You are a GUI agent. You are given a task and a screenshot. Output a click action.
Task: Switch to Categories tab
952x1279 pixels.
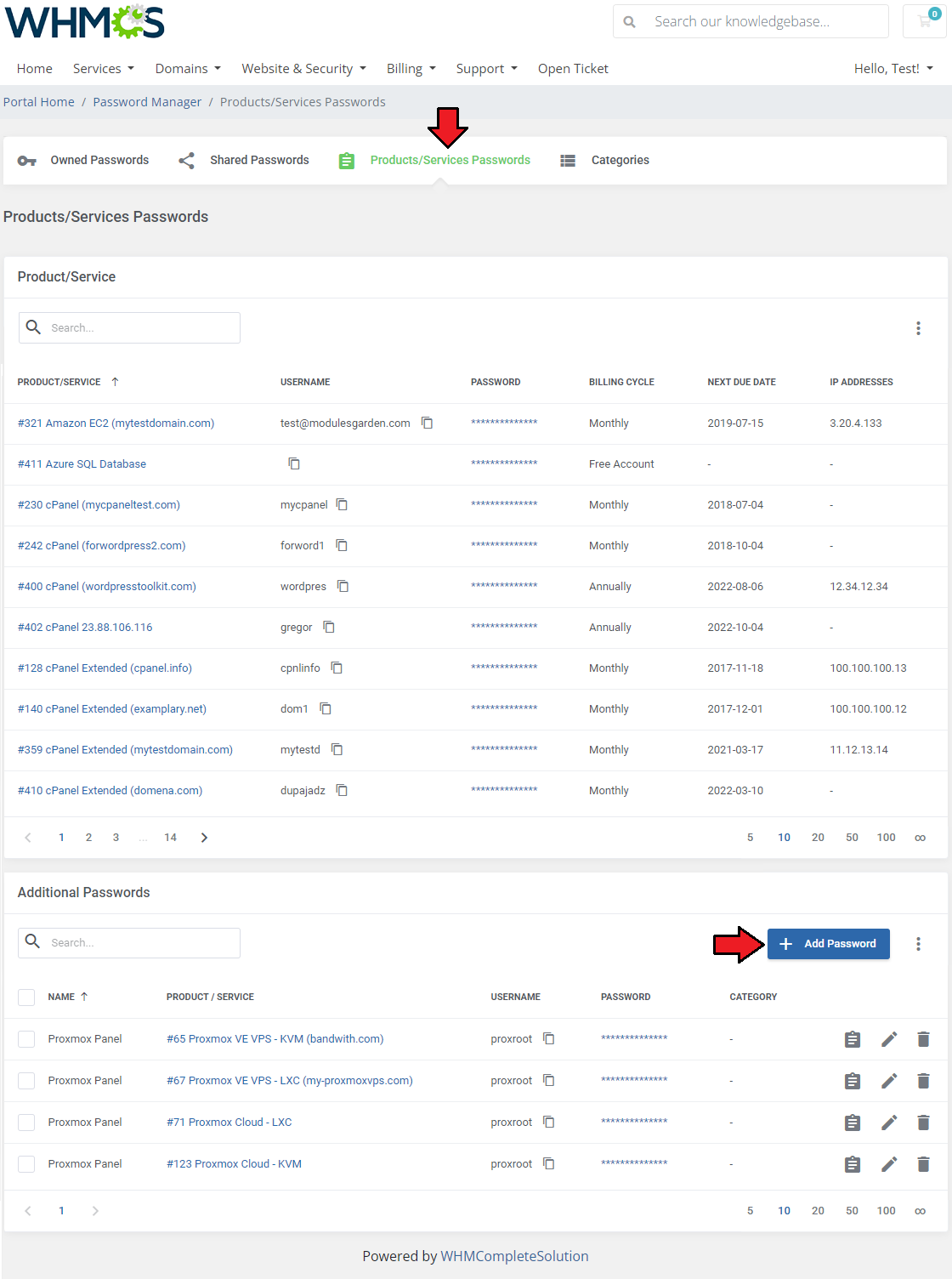click(605, 160)
